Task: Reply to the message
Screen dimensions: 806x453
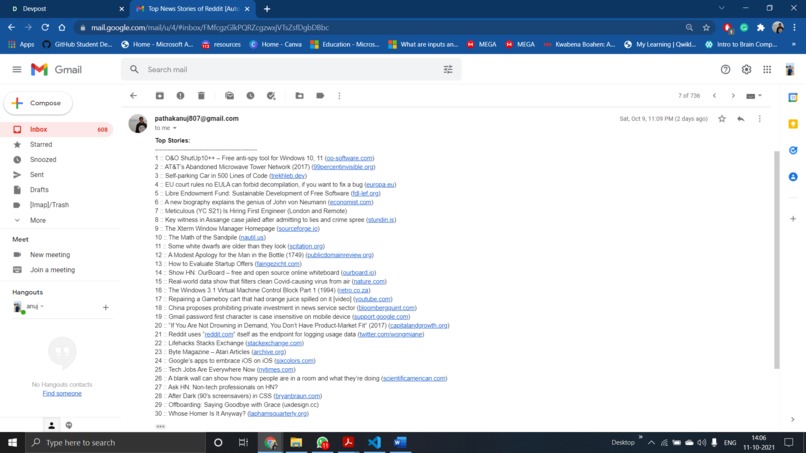Action: tap(740, 119)
